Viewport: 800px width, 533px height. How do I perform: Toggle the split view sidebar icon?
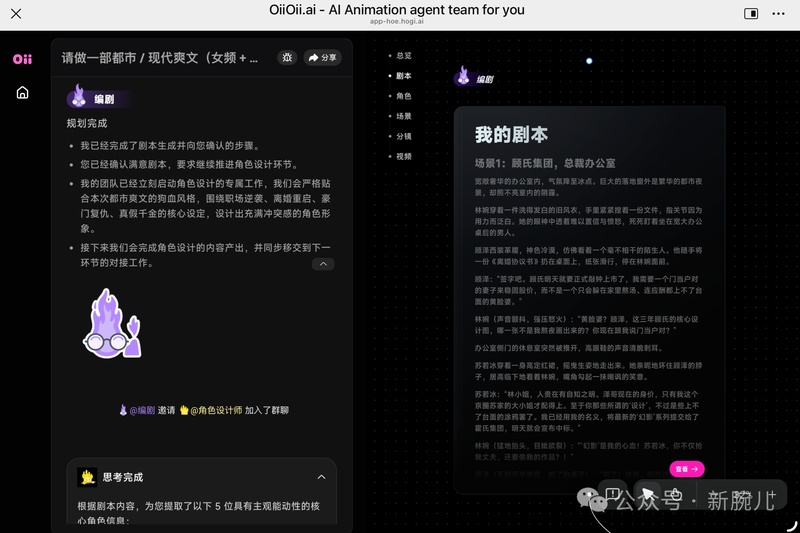(x=751, y=13)
